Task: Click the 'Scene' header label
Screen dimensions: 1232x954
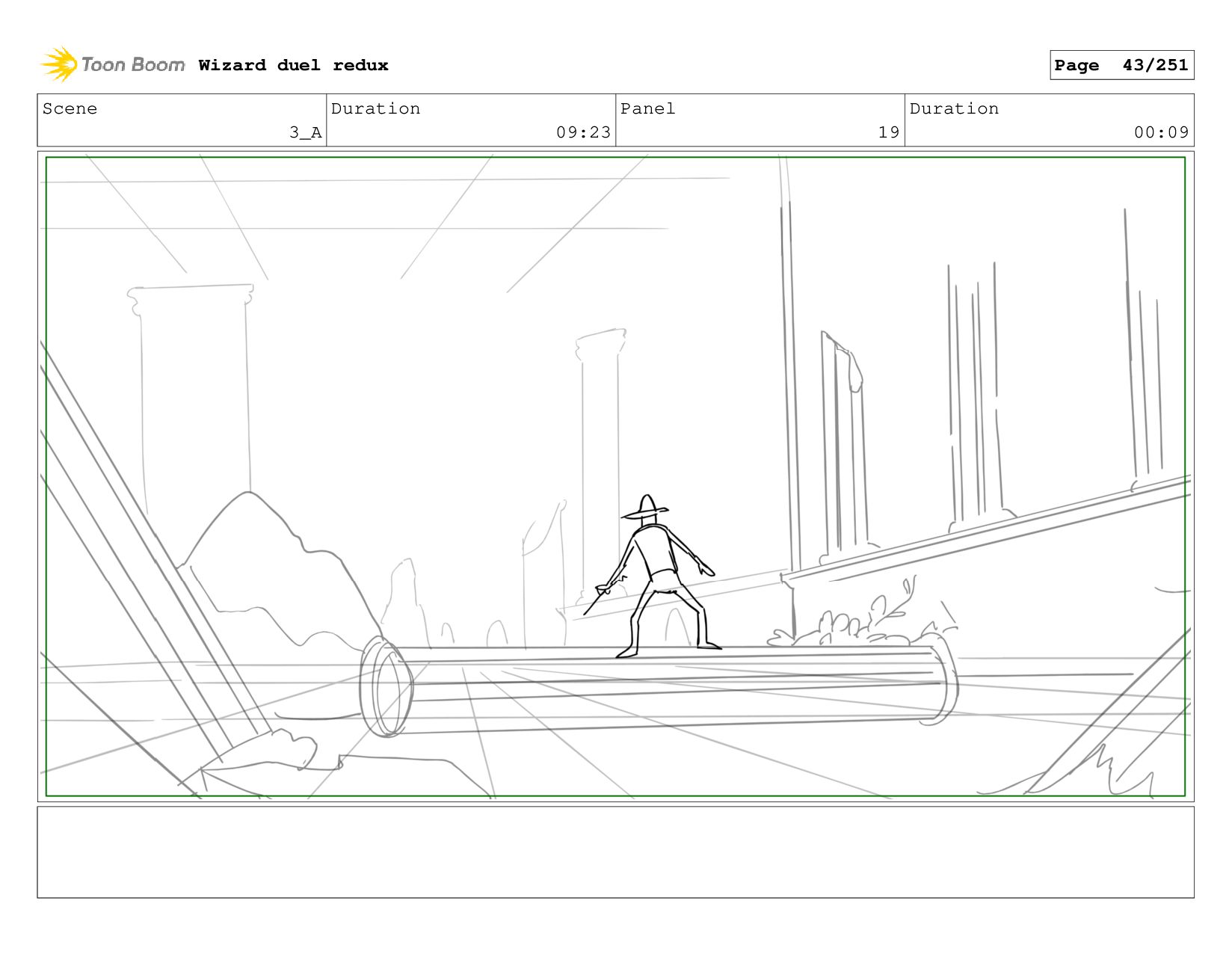Action: click(x=70, y=108)
